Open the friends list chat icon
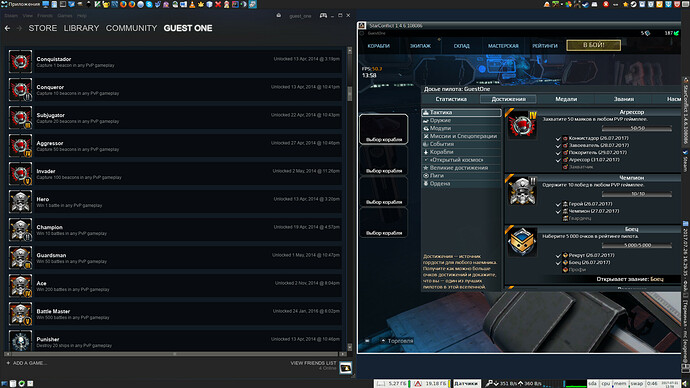The image size is (690, 388). (345, 368)
